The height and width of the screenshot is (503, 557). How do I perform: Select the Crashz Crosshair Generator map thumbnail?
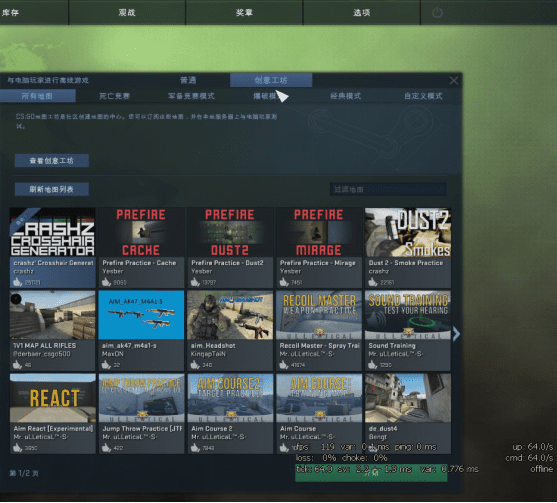point(53,232)
